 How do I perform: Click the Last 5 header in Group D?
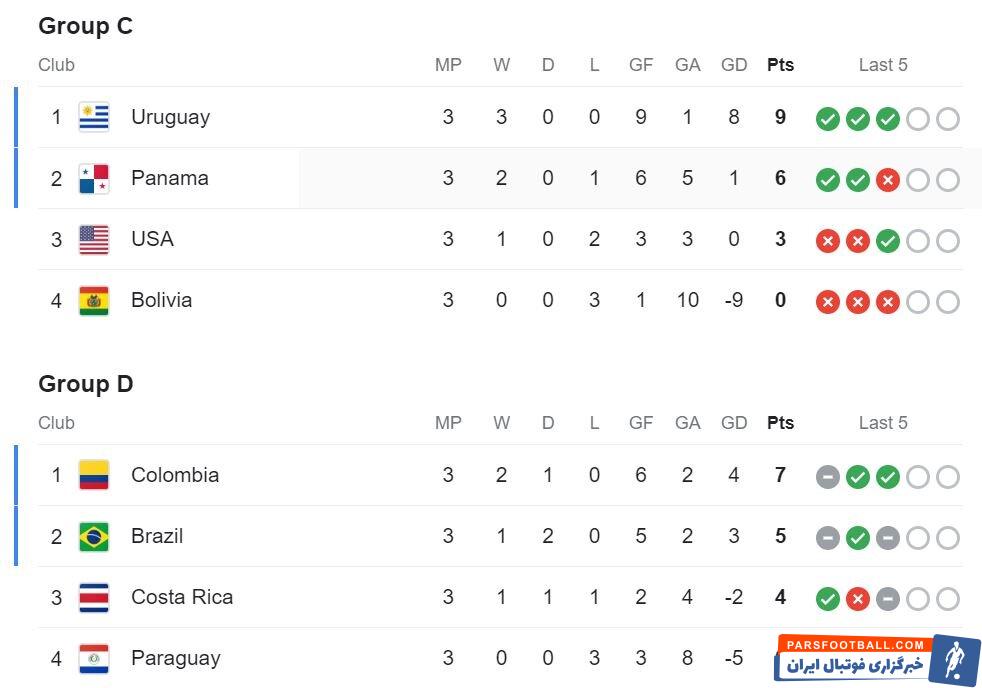tap(883, 423)
